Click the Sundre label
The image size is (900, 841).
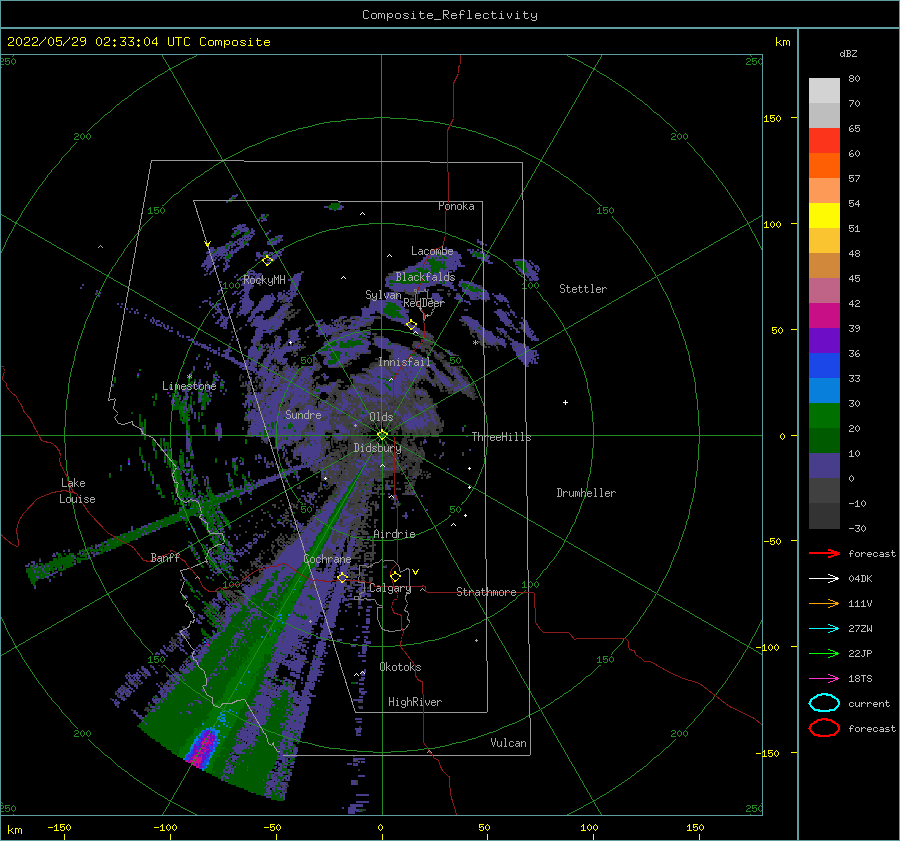(x=303, y=414)
